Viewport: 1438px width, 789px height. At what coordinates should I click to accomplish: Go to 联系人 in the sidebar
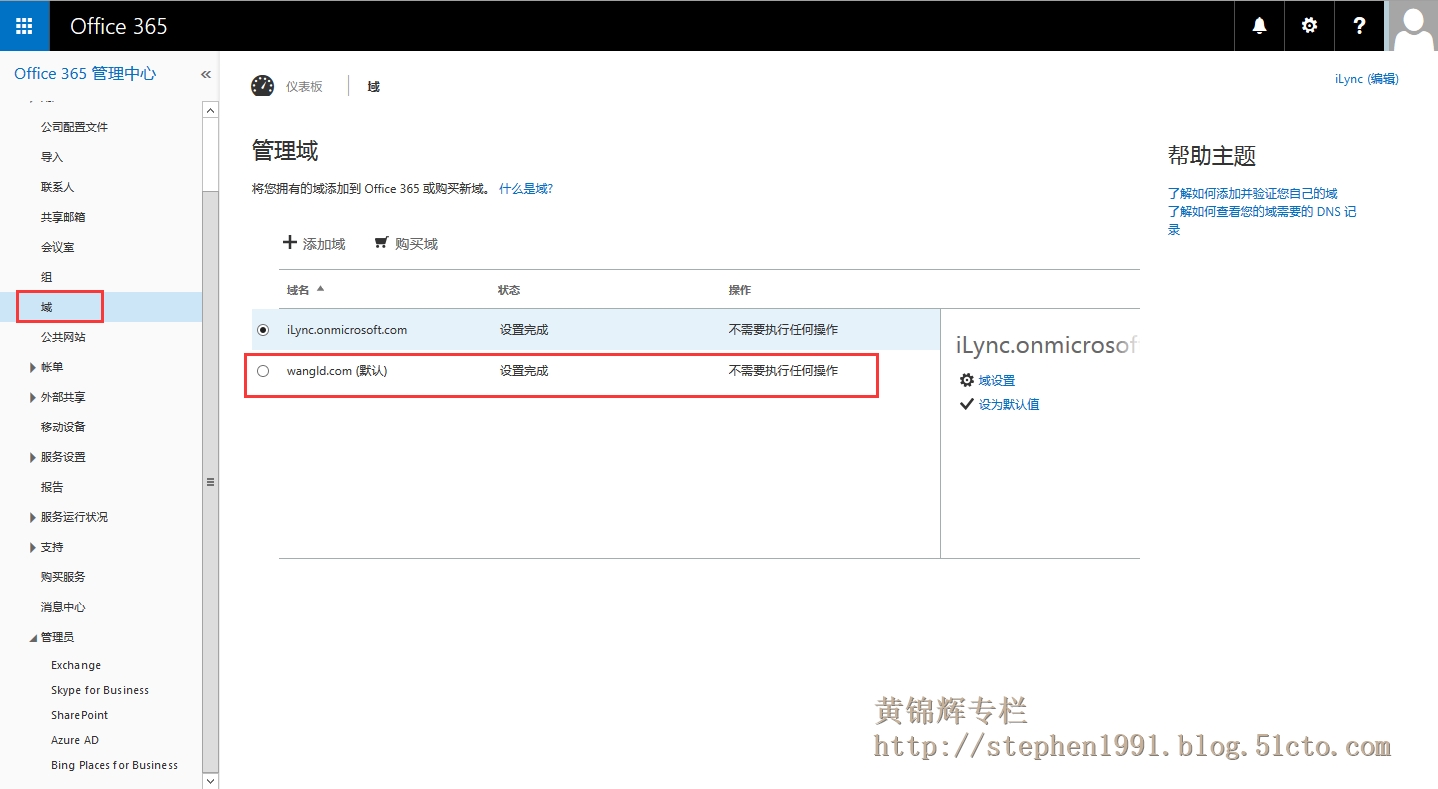pos(58,187)
